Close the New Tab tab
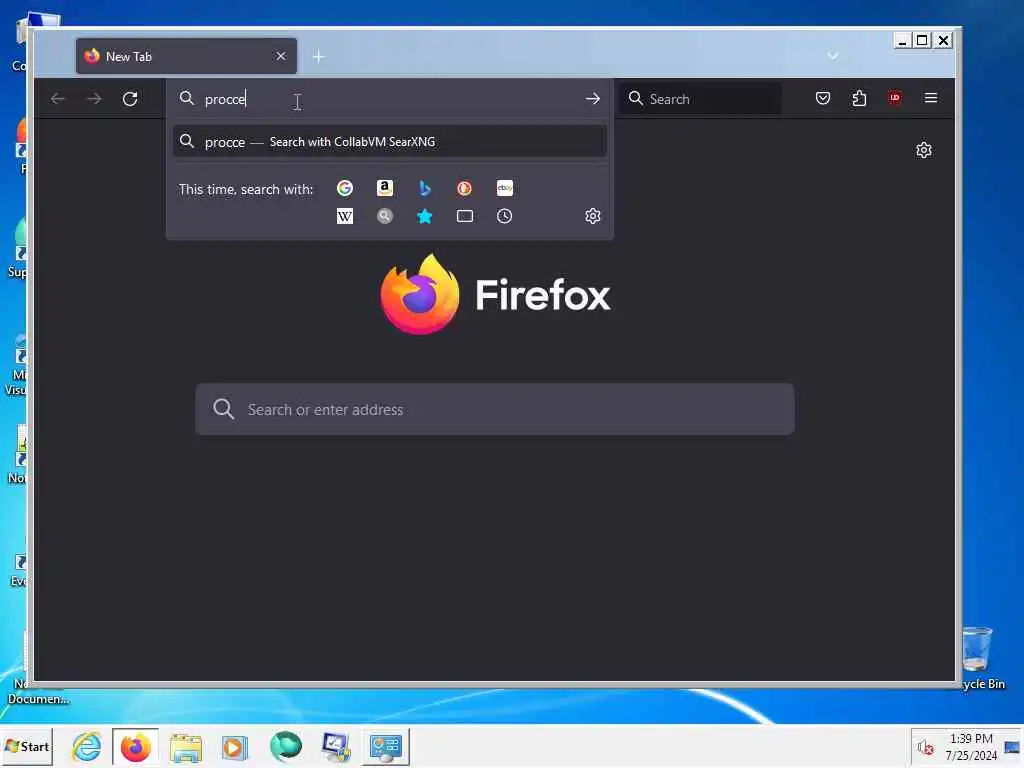The height and width of the screenshot is (768, 1024). click(x=281, y=56)
